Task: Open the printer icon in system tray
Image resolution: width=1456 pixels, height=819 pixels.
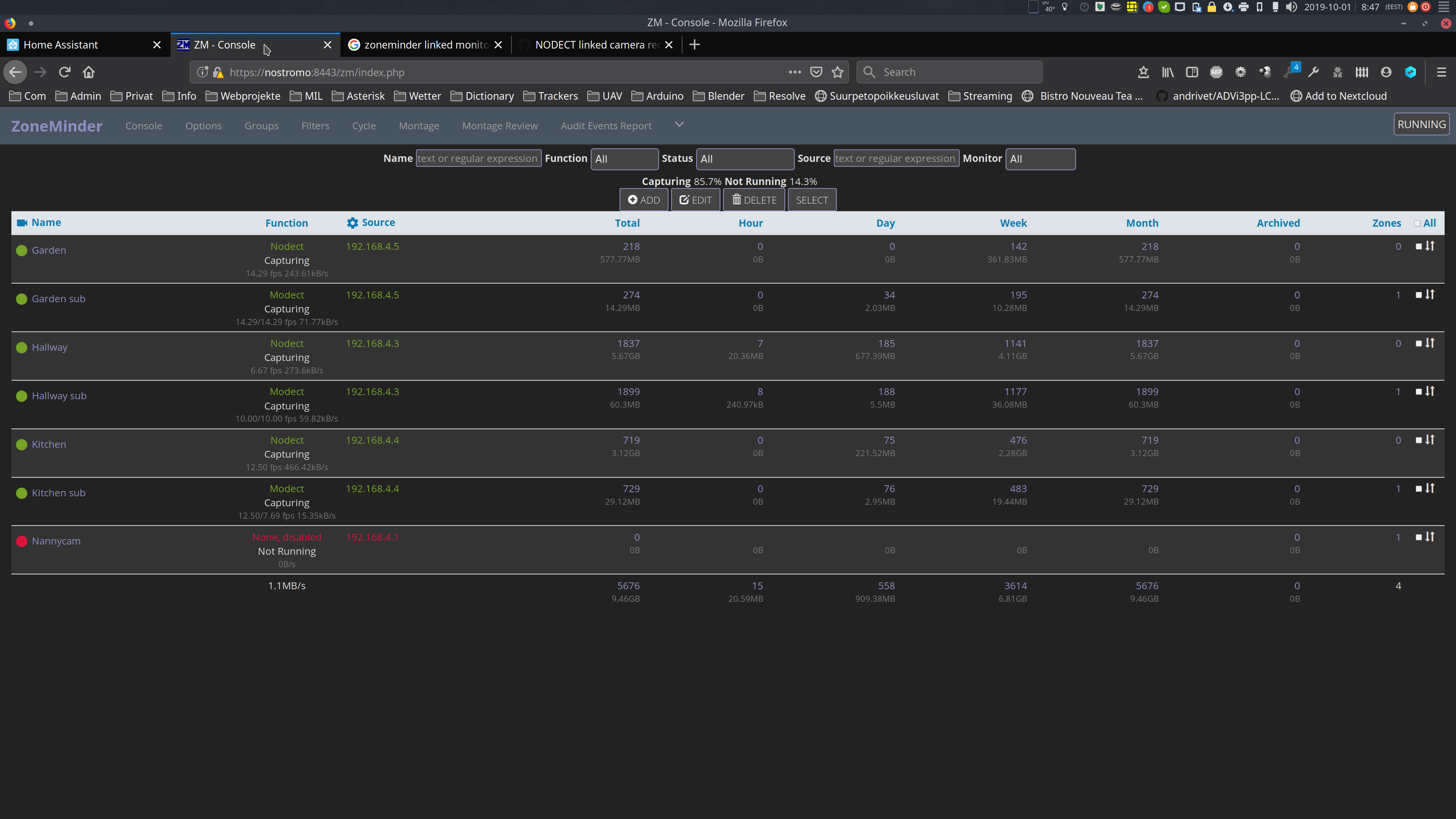Action: (1244, 7)
